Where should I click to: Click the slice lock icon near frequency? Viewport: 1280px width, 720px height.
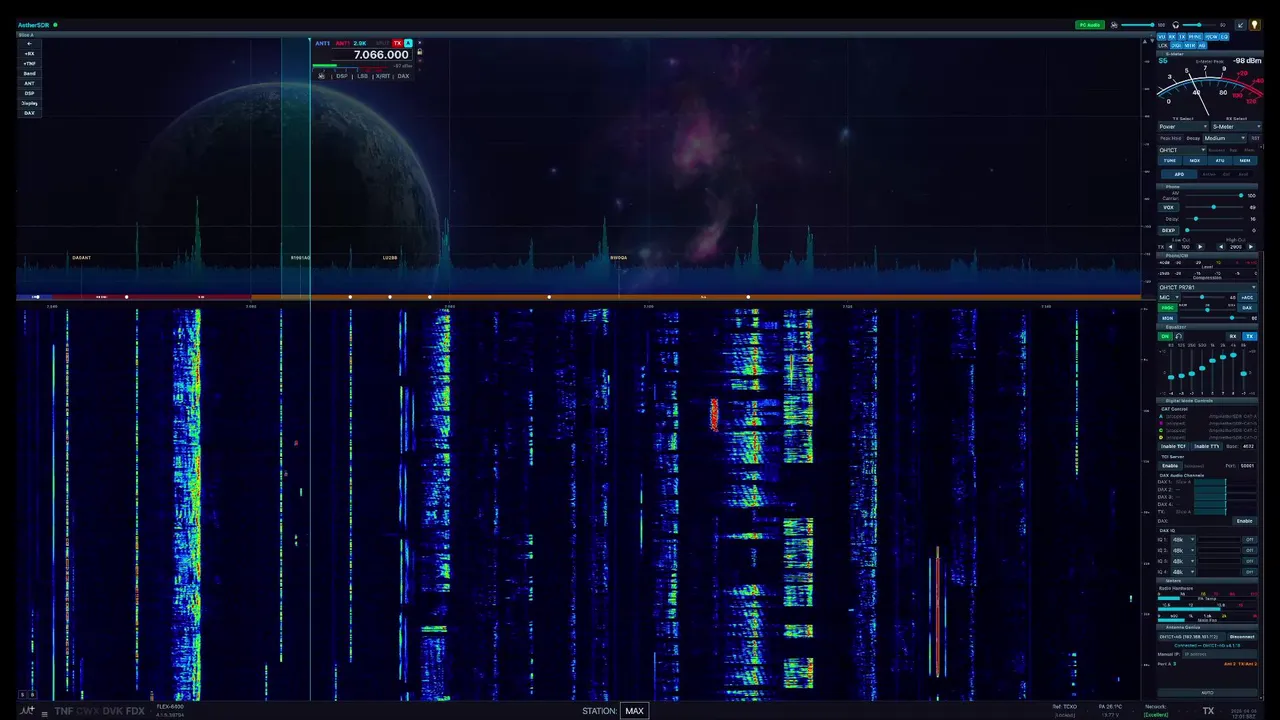click(x=420, y=52)
